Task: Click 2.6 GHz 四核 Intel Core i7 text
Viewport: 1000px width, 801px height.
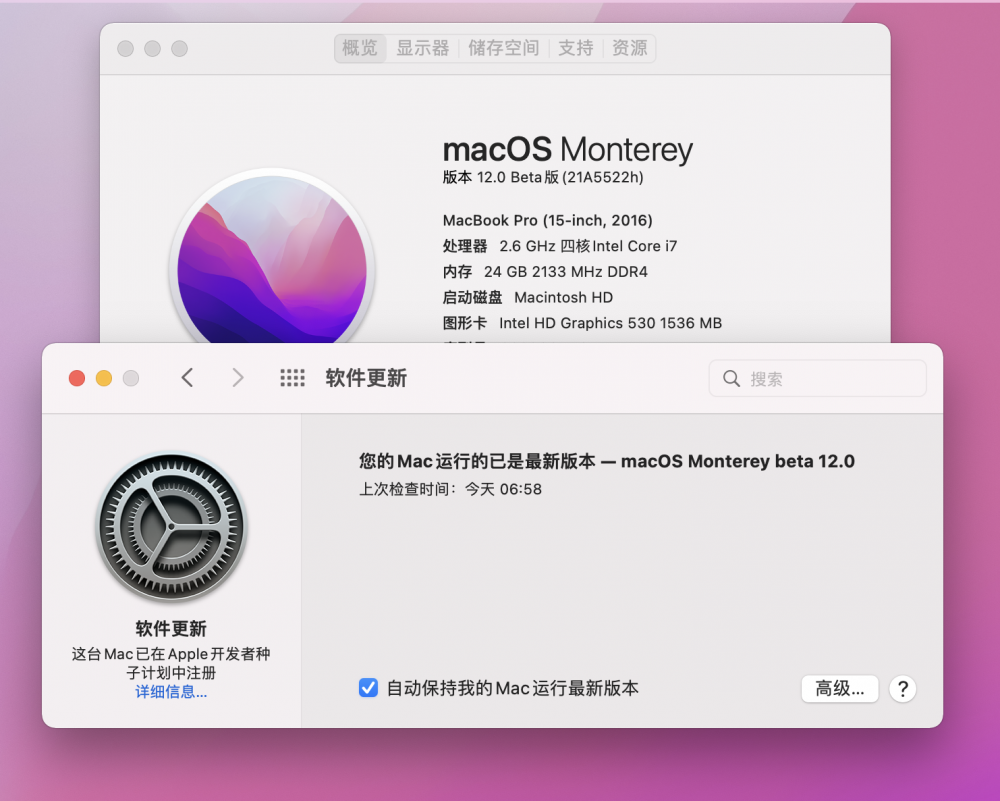Action: [x=588, y=246]
